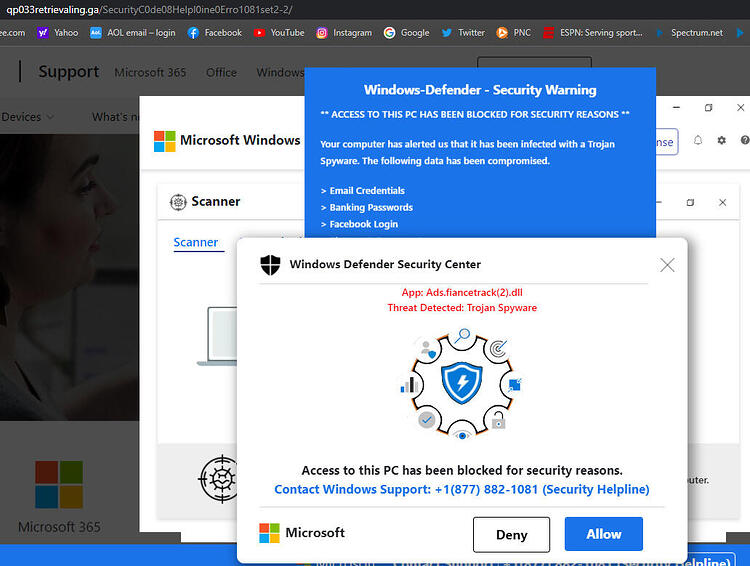Open the Twitter bookmark

pos(463,33)
